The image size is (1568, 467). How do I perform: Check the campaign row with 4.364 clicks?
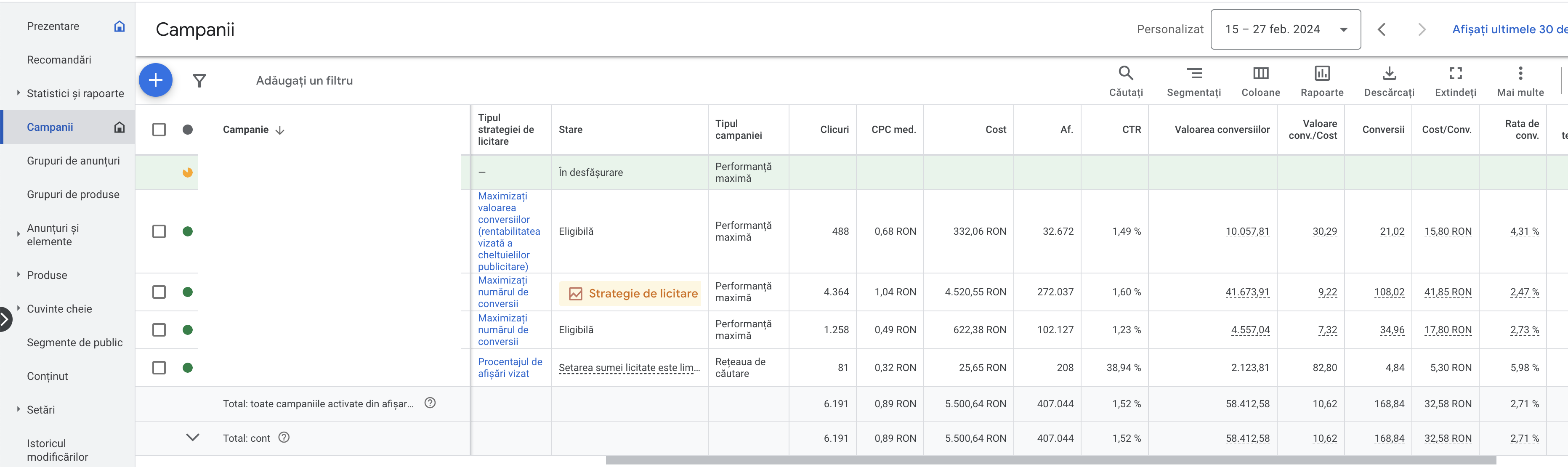159,292
